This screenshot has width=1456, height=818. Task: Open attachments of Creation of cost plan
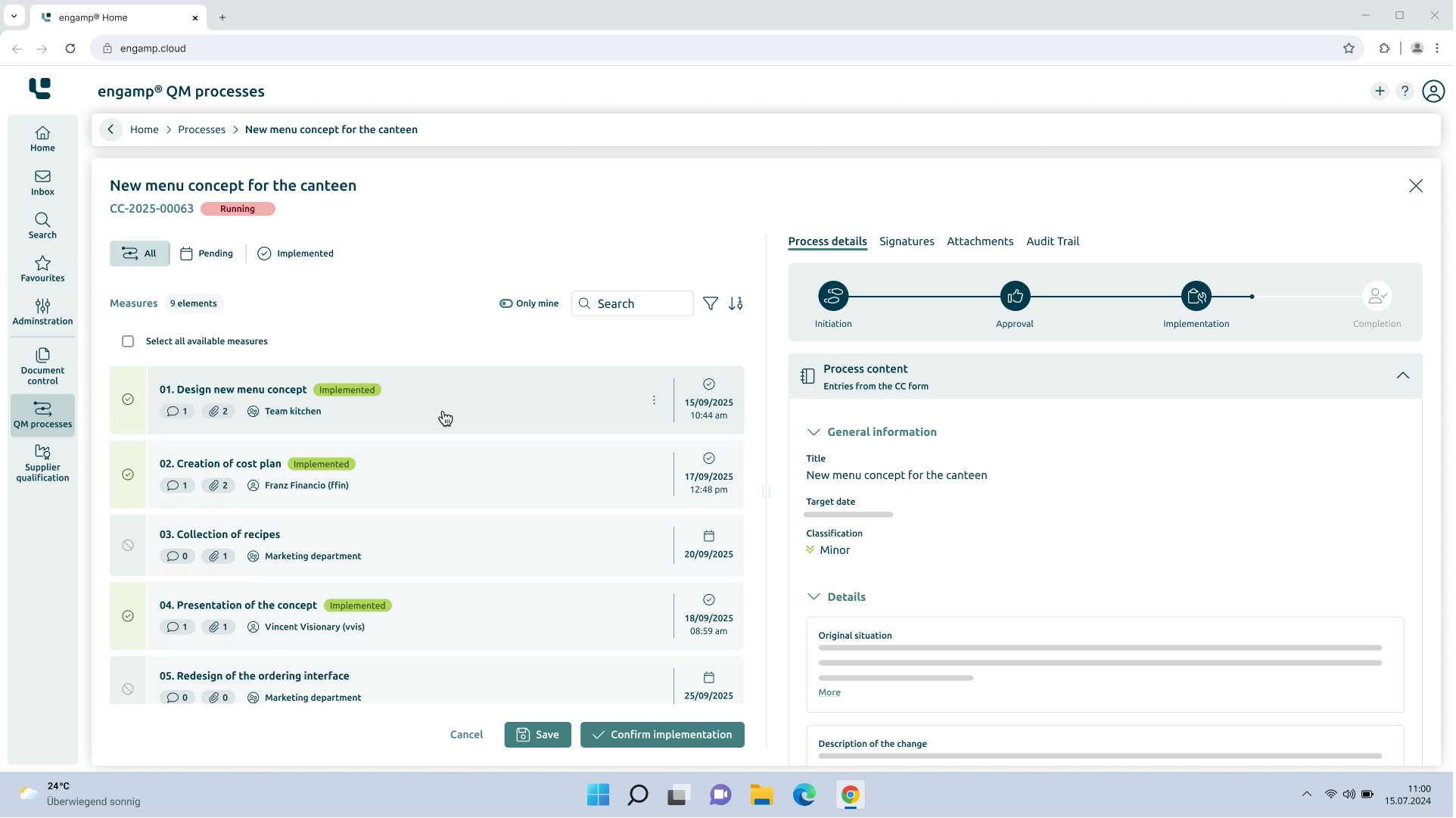[x=219, y=487]
